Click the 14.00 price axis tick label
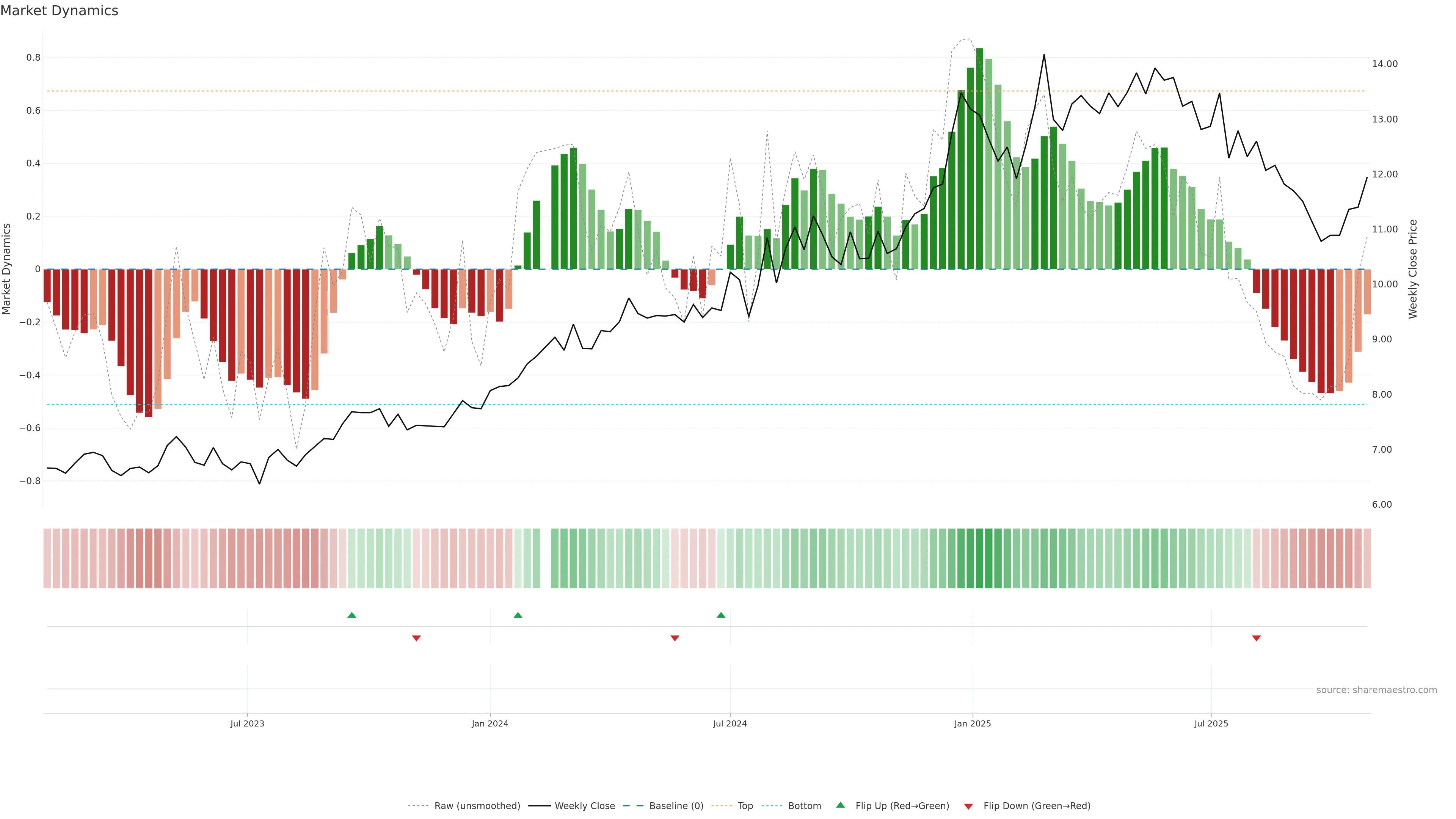The height and width of the screenshot is (819, 1456). click(1384, 64)
